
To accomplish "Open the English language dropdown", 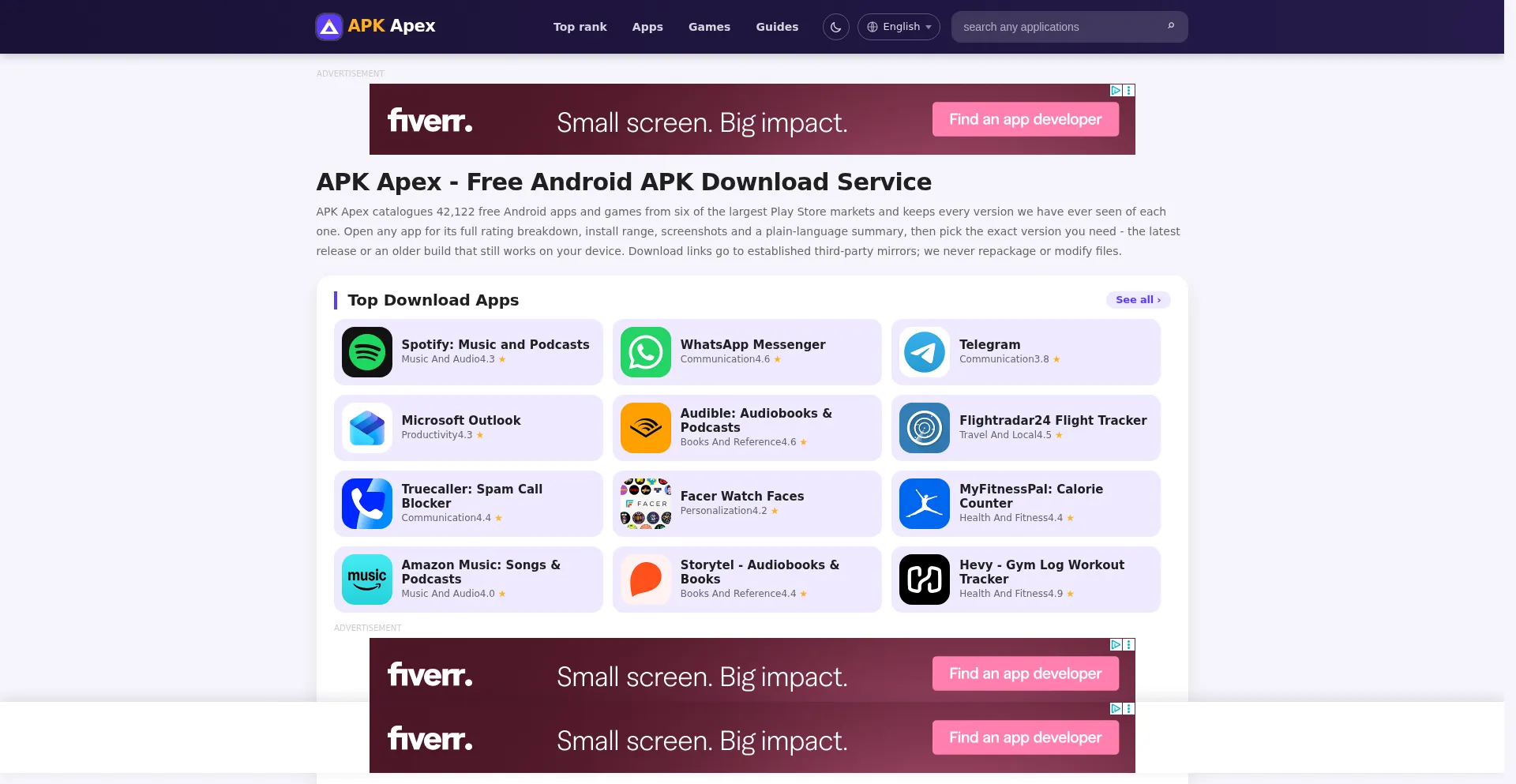I will point(899,27).
